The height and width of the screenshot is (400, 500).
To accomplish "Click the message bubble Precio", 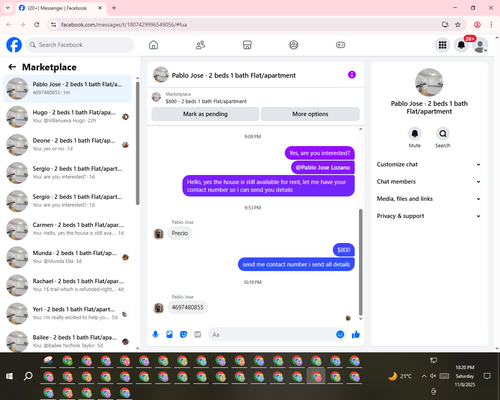I will tap(180, 233).
